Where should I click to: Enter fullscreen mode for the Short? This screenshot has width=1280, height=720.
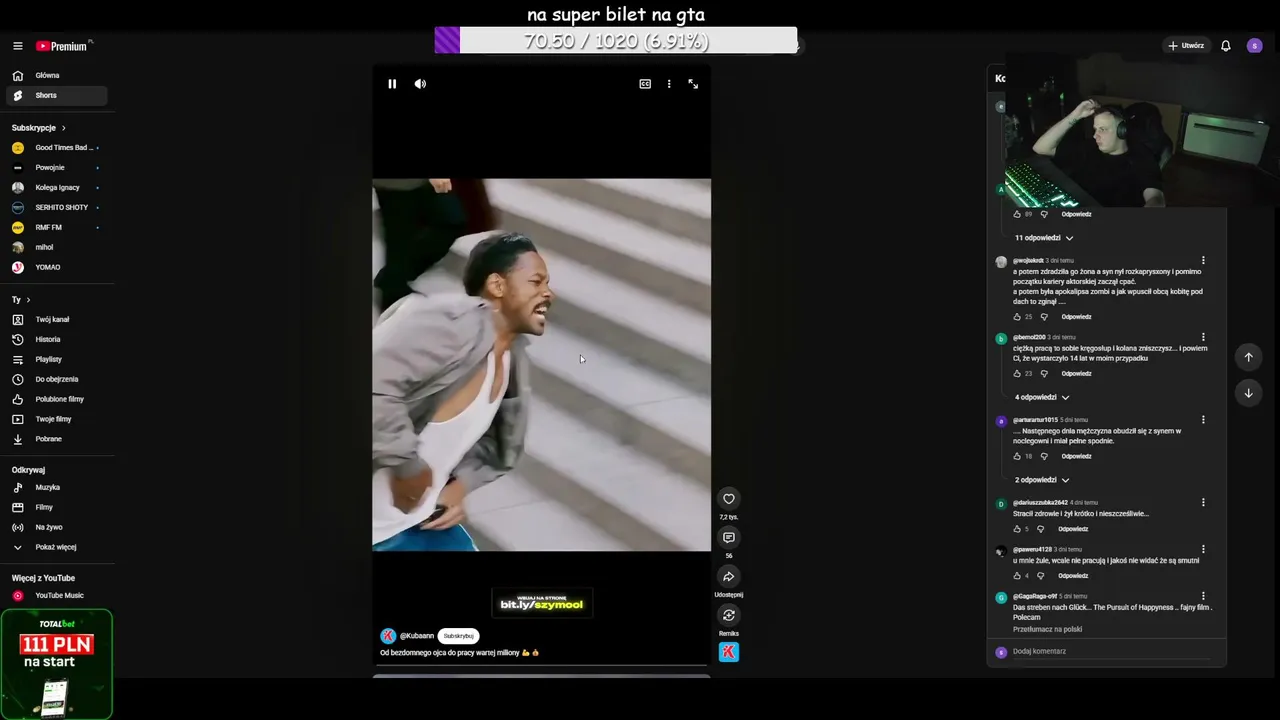click(x=693, y=84)
